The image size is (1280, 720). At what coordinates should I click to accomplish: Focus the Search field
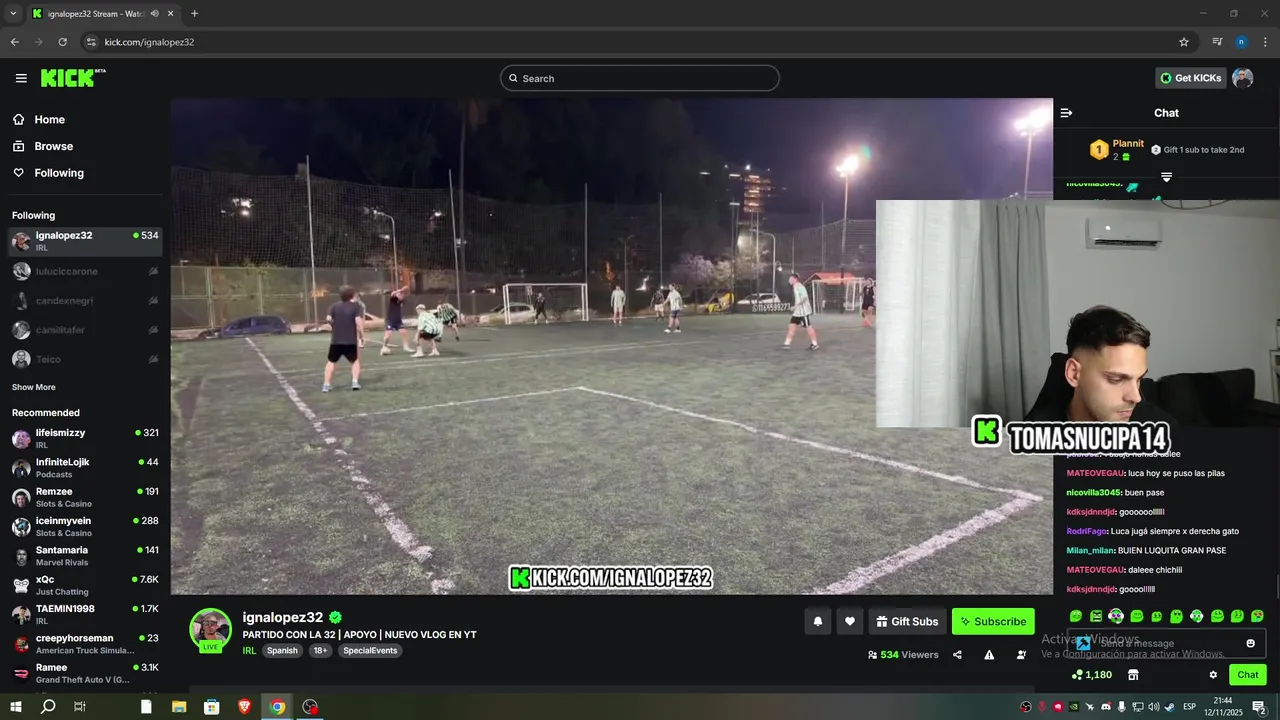point(640,78)
